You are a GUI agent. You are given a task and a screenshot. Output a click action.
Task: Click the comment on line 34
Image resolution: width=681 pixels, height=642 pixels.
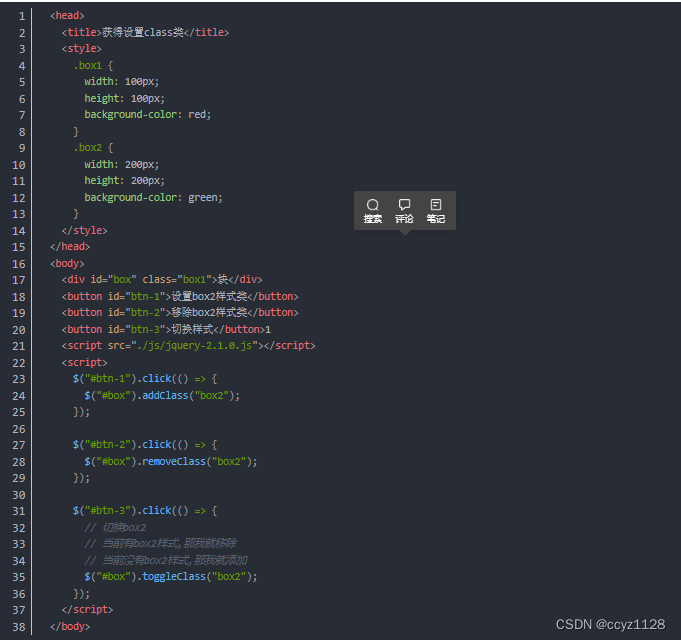(x=166, y=561)
